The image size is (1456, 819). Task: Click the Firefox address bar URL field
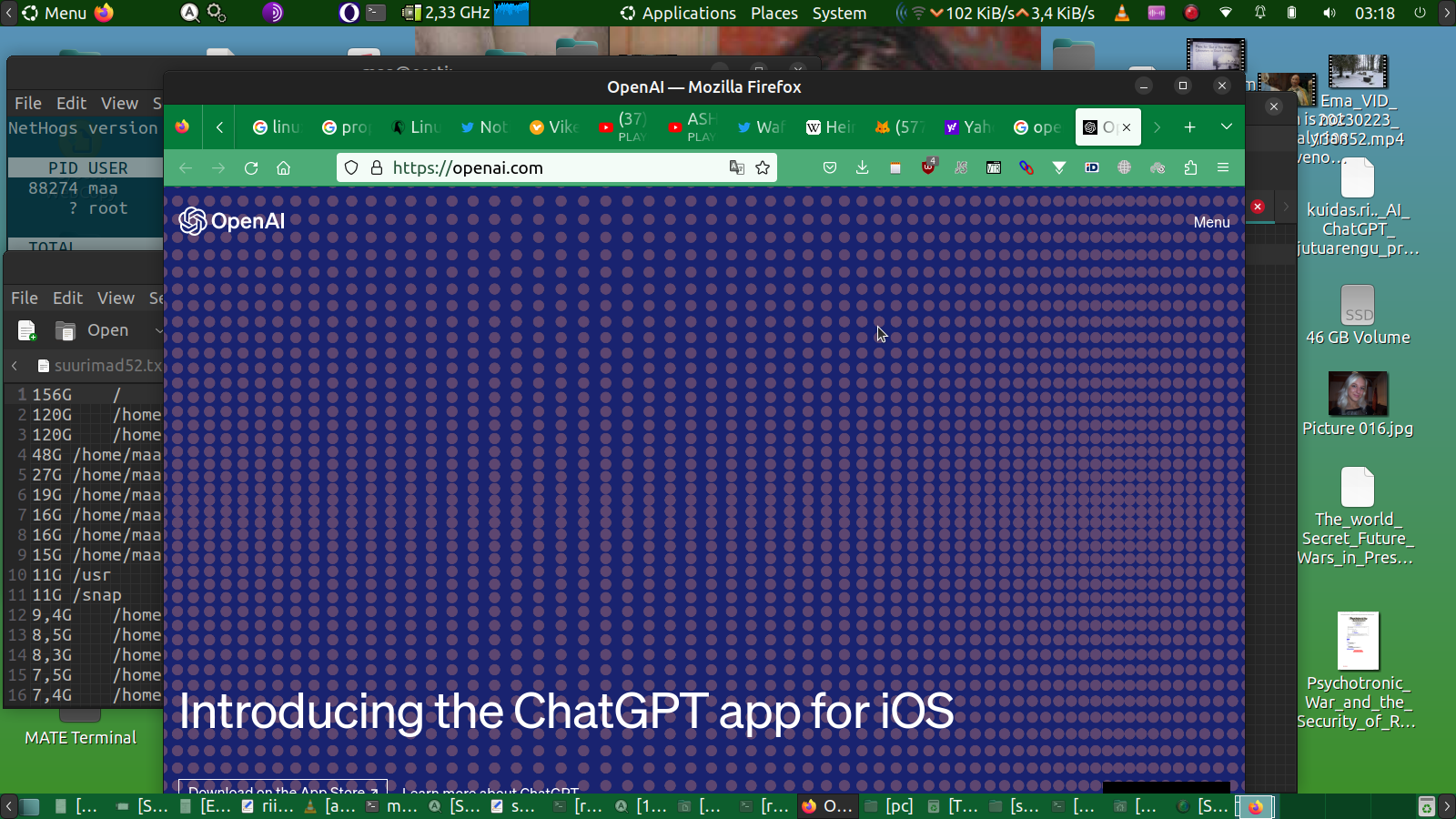pyautogui.click(x=555, y=167)
